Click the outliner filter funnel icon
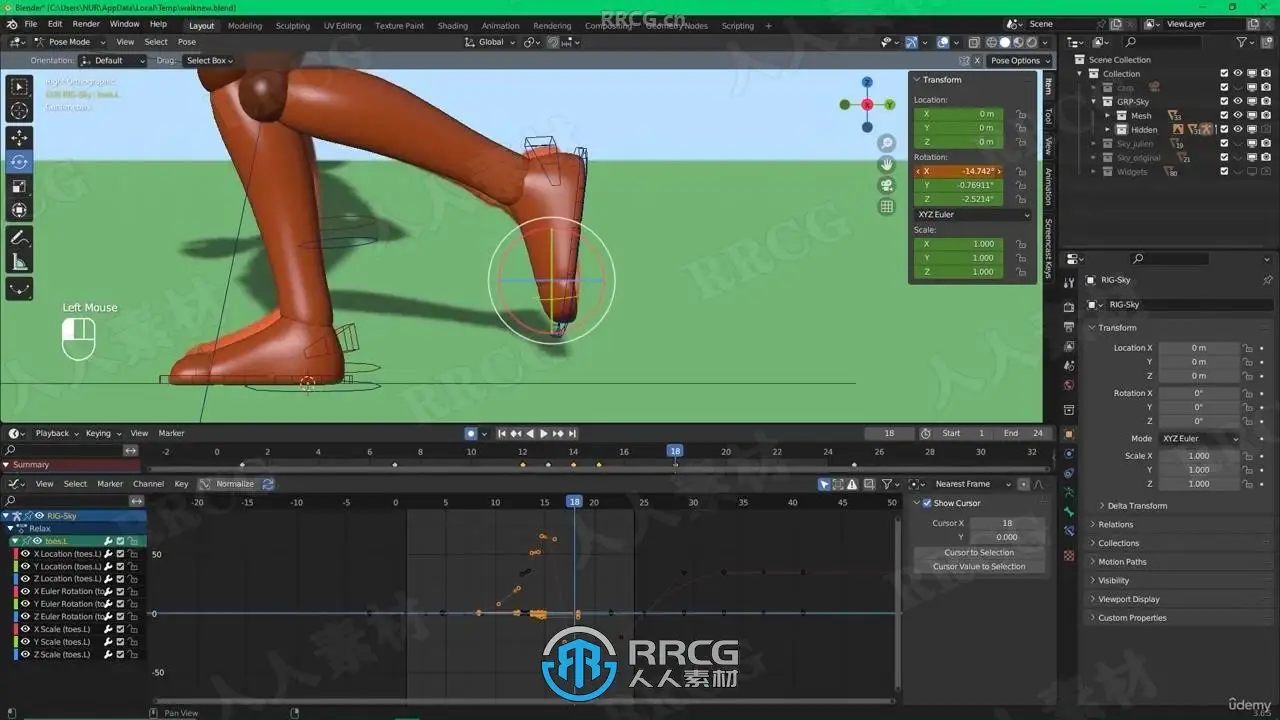 click(x=1242, y=42)
